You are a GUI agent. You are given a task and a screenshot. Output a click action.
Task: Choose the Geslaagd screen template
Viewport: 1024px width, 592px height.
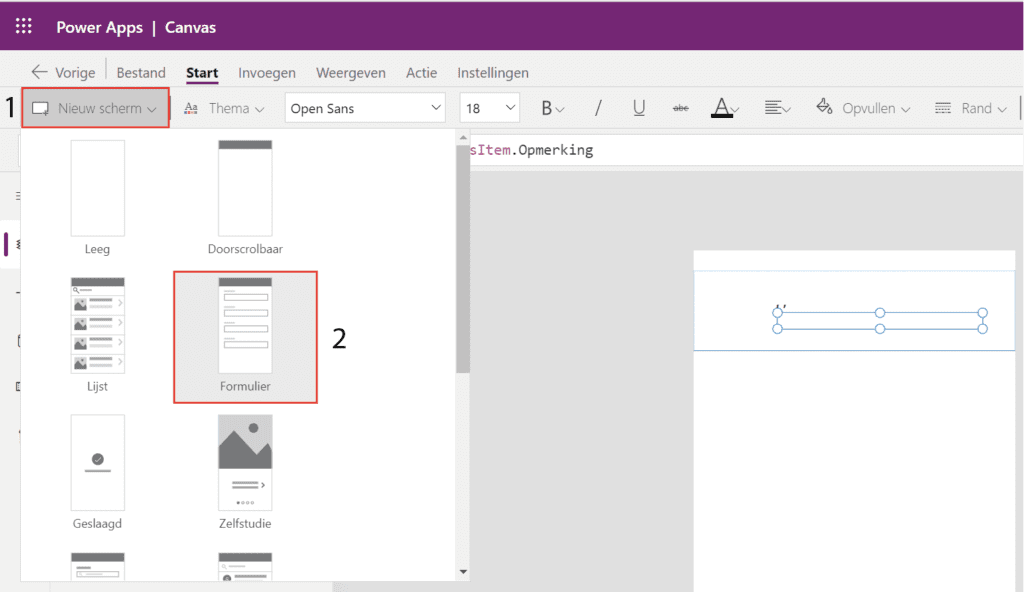97,472
